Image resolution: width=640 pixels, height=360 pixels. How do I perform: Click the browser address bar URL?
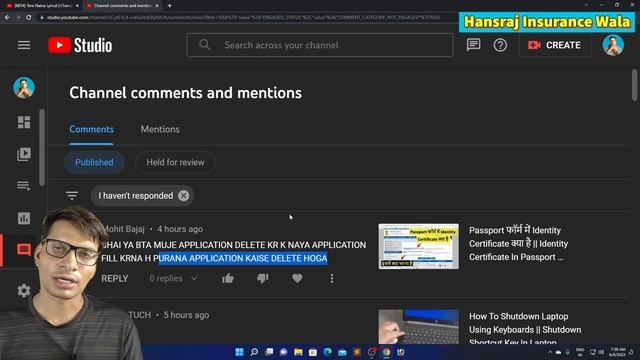243,18
